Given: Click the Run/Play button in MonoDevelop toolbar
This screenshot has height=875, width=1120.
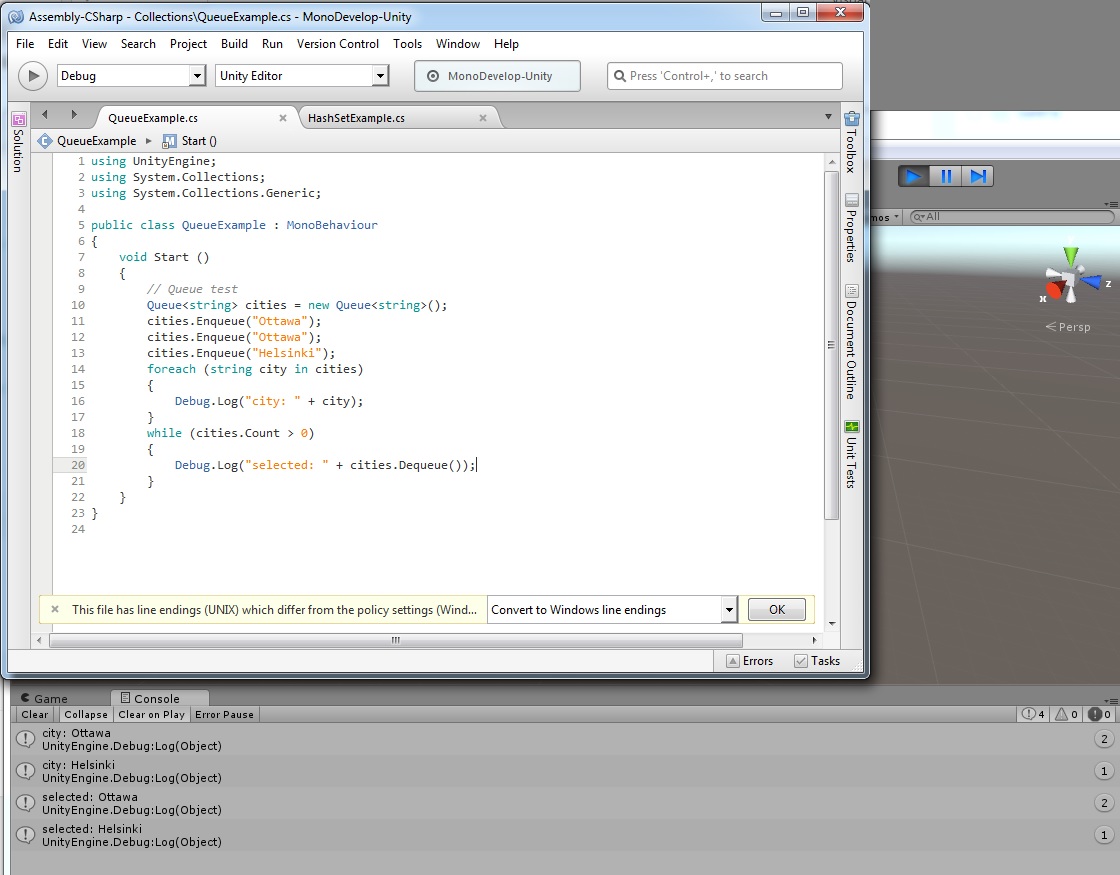Looking at the screenshot, I should pos(33,76).
